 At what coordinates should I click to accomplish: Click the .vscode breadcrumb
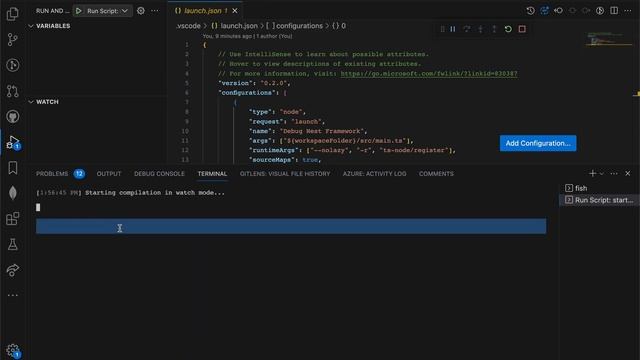point(188,26)
